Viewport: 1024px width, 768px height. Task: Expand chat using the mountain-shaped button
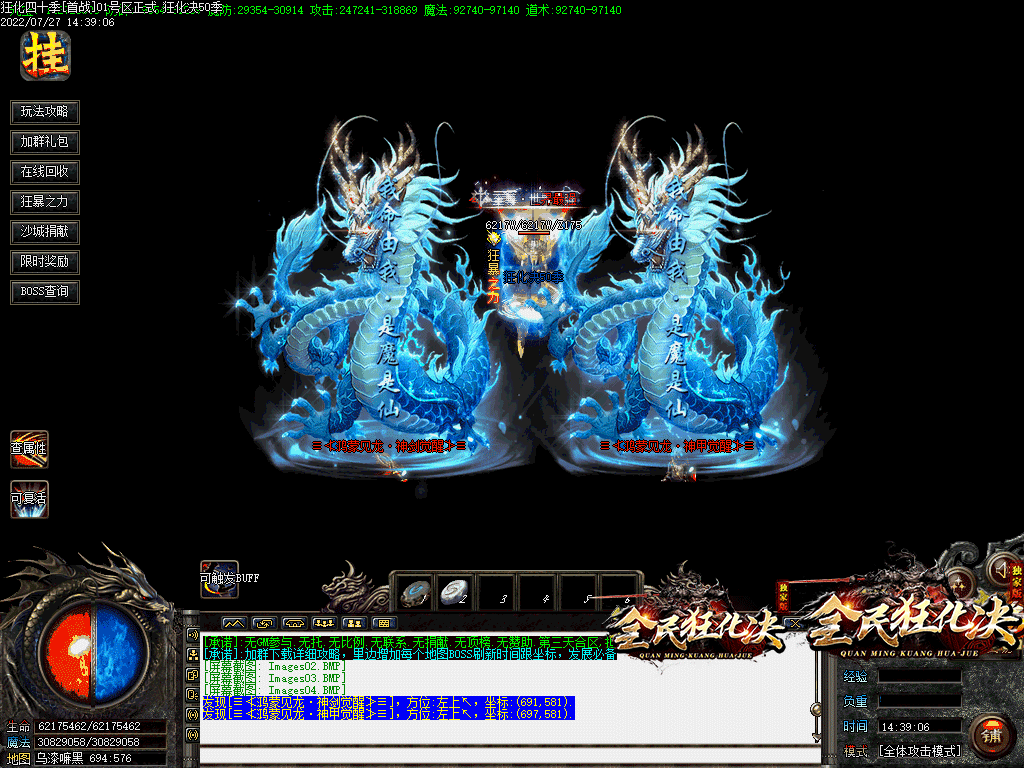point(232,623)
